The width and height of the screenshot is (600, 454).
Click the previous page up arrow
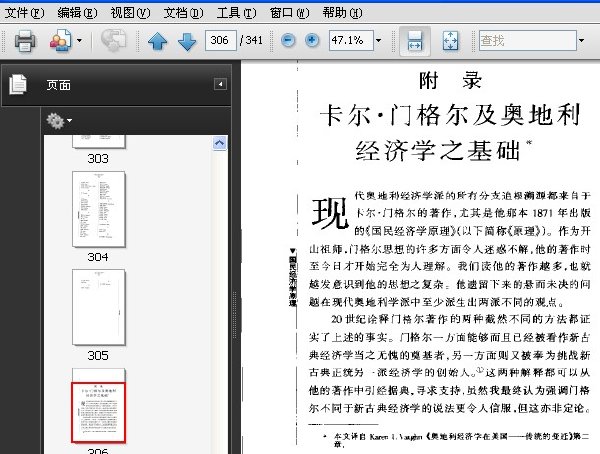[x=158, y=41]
